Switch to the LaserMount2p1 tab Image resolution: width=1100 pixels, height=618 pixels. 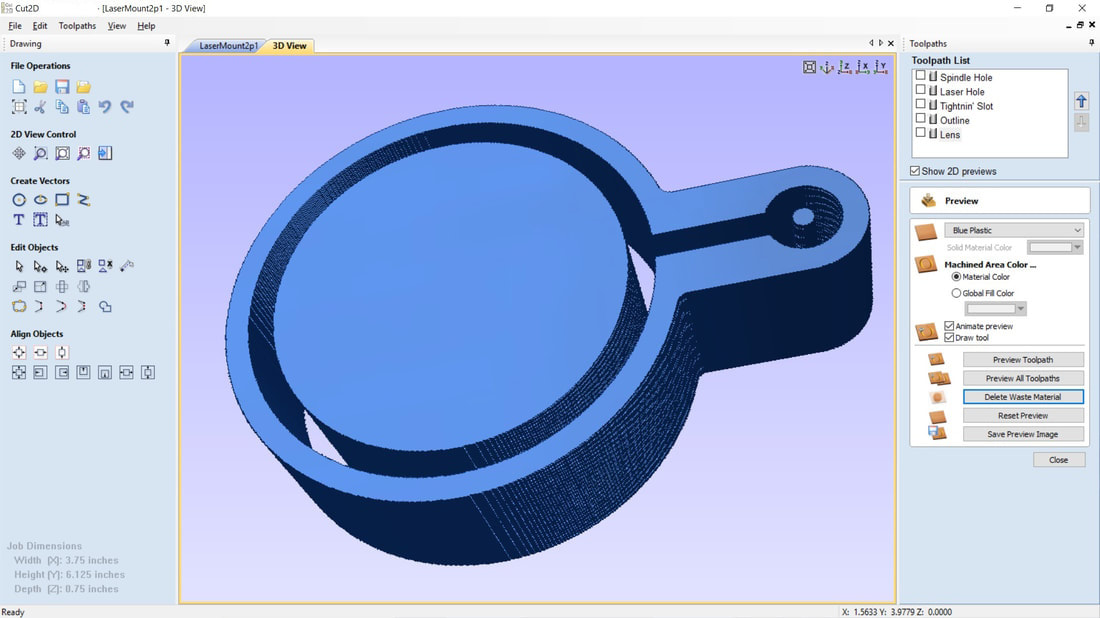coord(228,46)
